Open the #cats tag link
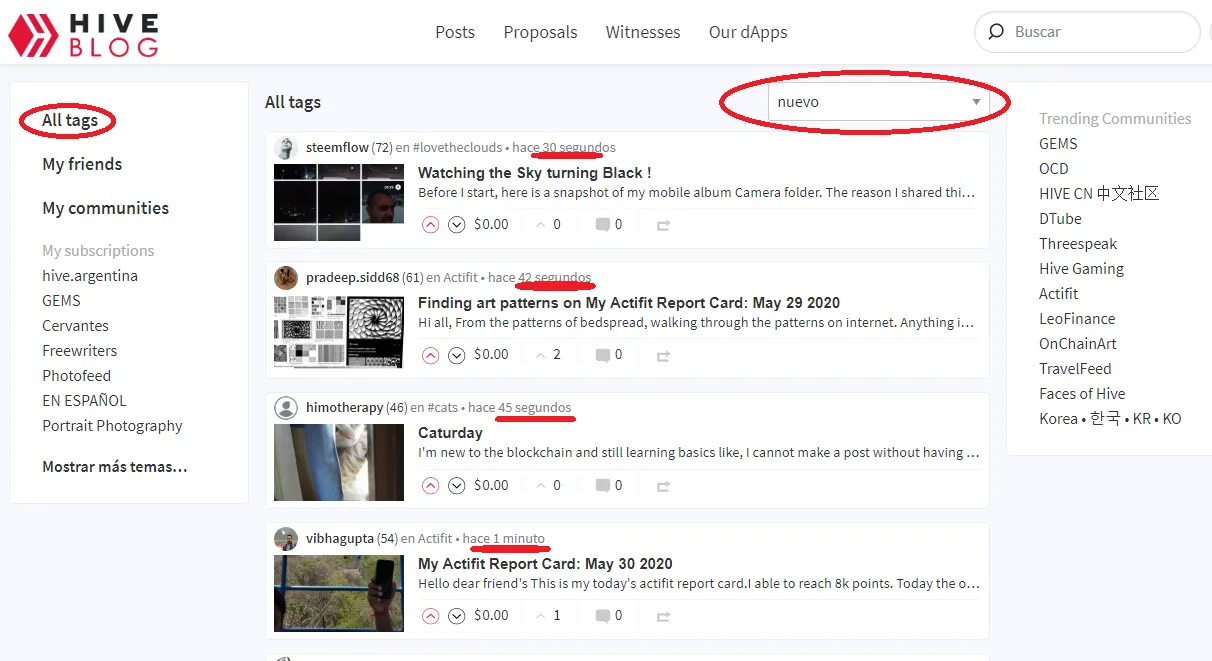1212x661 pixels. tap(444, 408)
